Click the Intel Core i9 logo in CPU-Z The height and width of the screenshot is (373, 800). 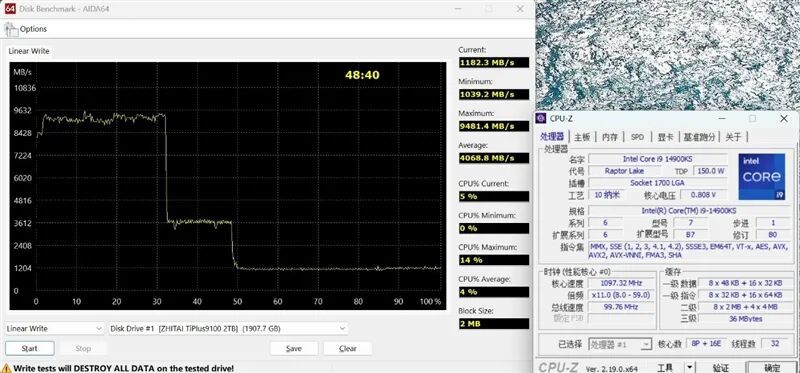click(x=762, y=177)
